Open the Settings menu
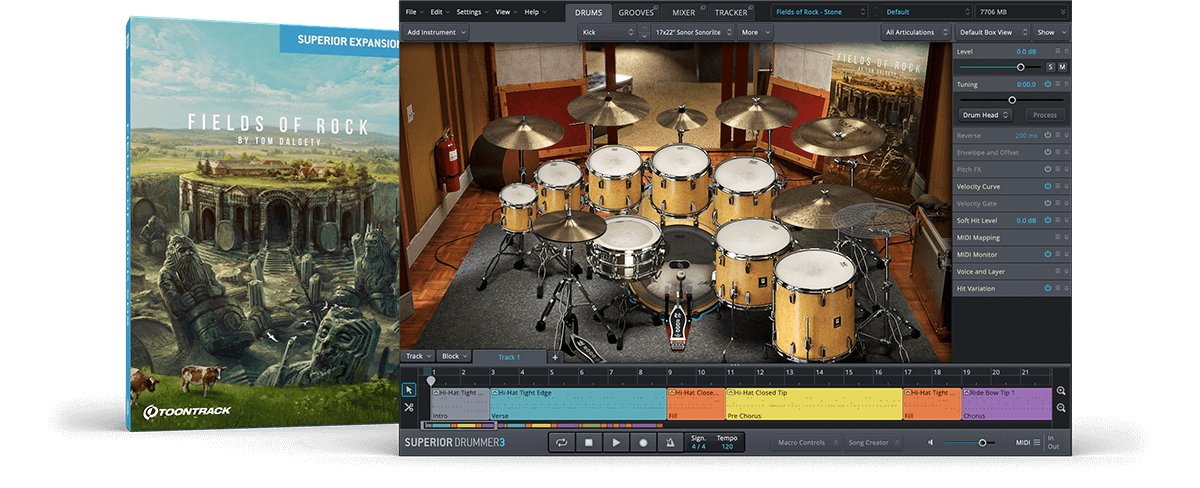 pos(471,12)
